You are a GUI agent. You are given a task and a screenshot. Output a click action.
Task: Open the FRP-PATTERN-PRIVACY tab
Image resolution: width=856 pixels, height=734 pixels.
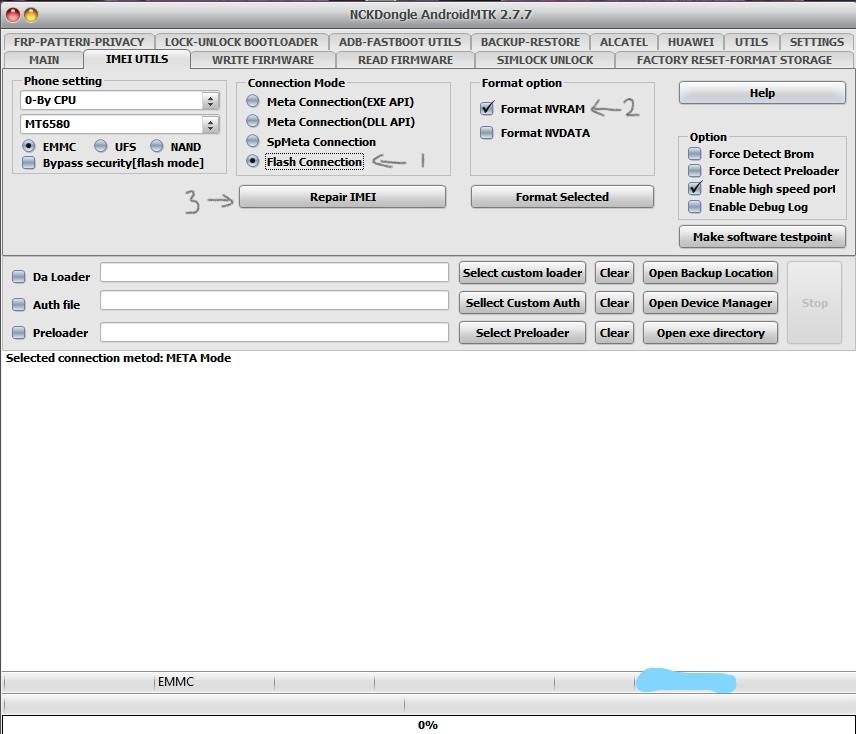[79, 42]
